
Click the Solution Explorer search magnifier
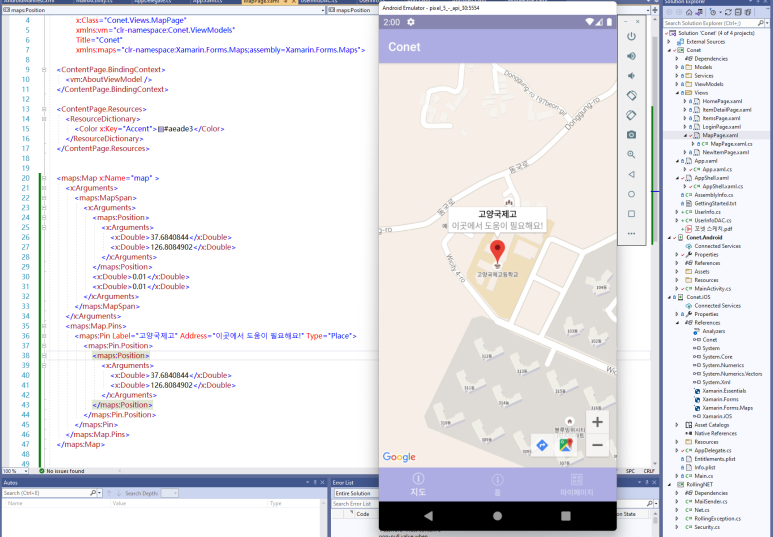pyautogui.click(x=761, y=23)
